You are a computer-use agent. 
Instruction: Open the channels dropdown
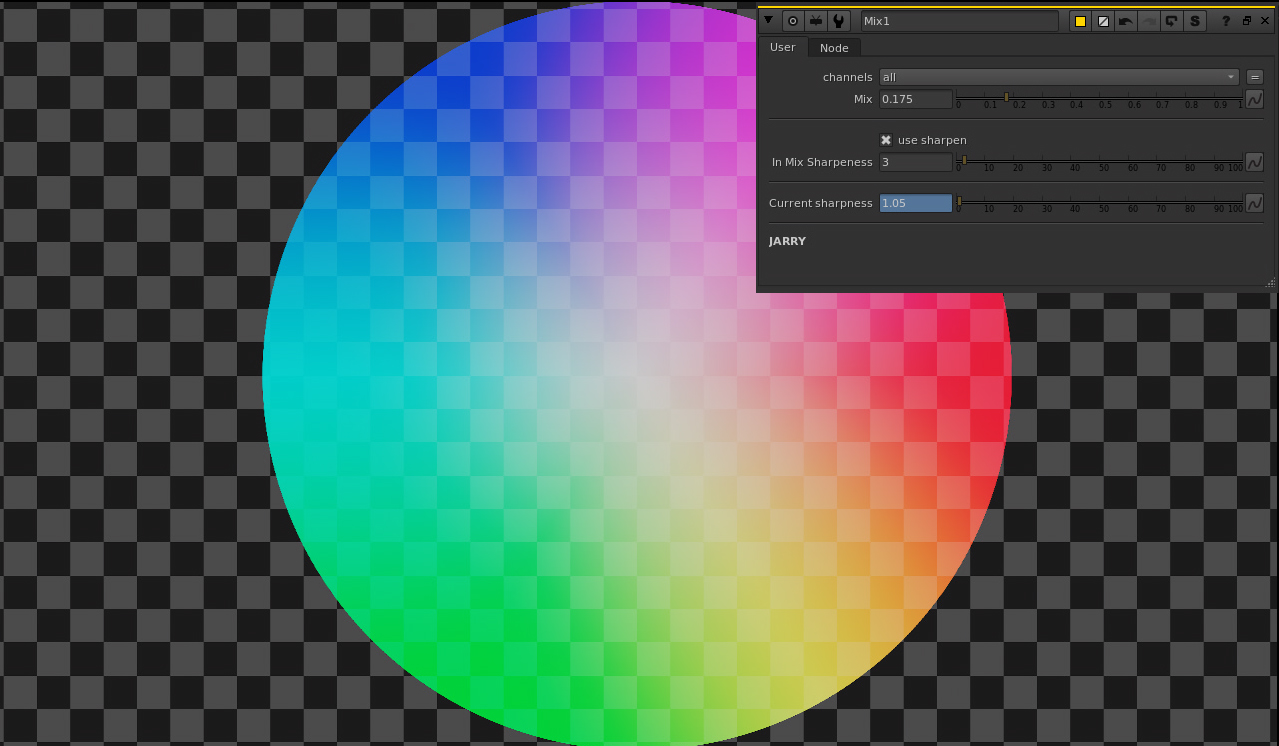click(1058, 77)
